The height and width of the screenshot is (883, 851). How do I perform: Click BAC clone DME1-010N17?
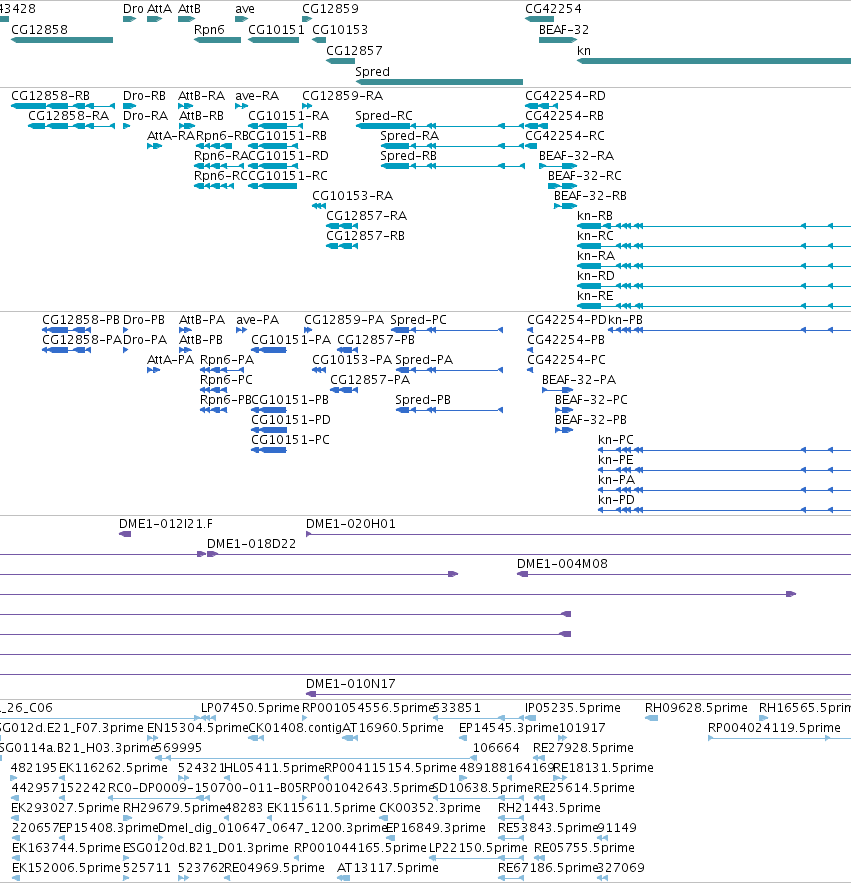tap(578, 694)
